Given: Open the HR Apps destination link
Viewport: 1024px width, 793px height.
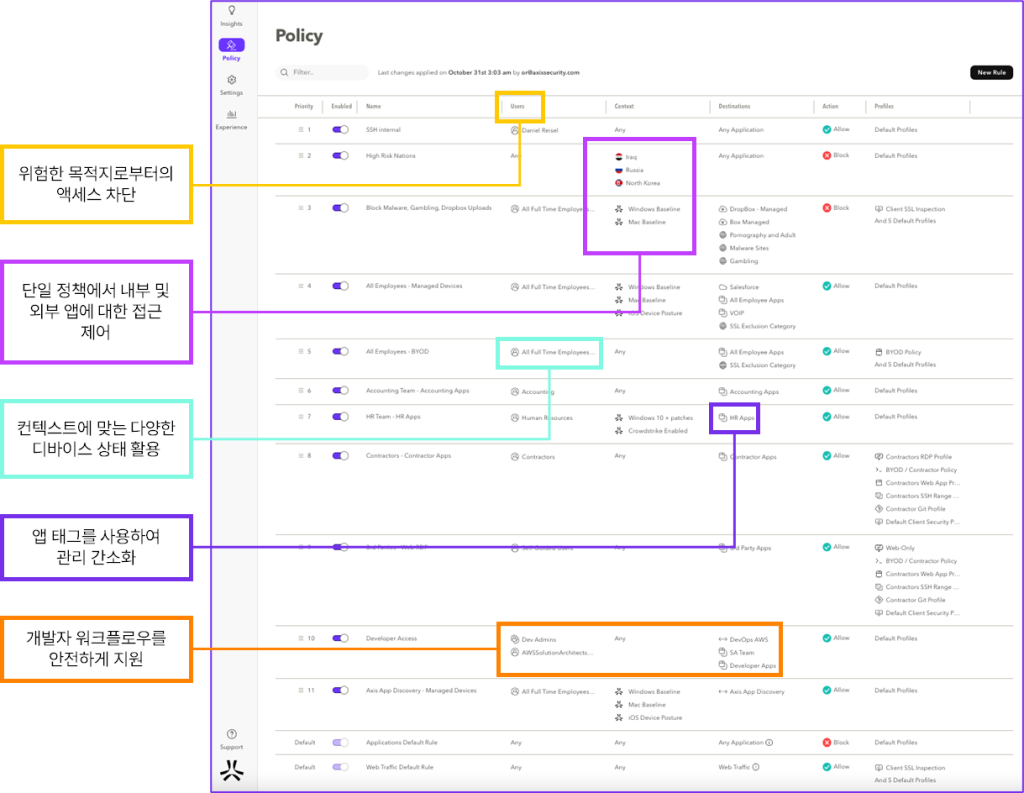Looking at the screenshot, I should pos(741,418).
